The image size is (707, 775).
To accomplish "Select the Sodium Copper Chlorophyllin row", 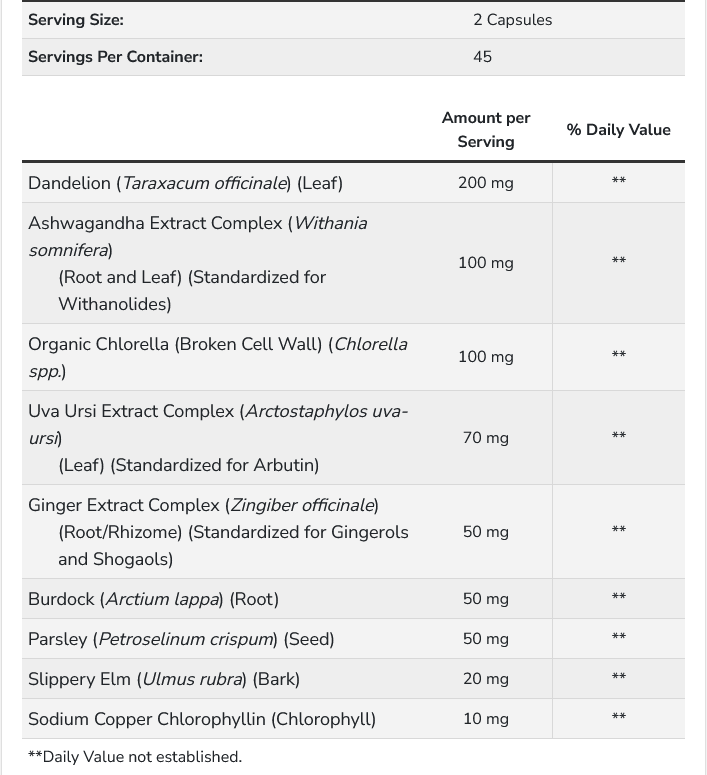I will click(x=354, y=719).
